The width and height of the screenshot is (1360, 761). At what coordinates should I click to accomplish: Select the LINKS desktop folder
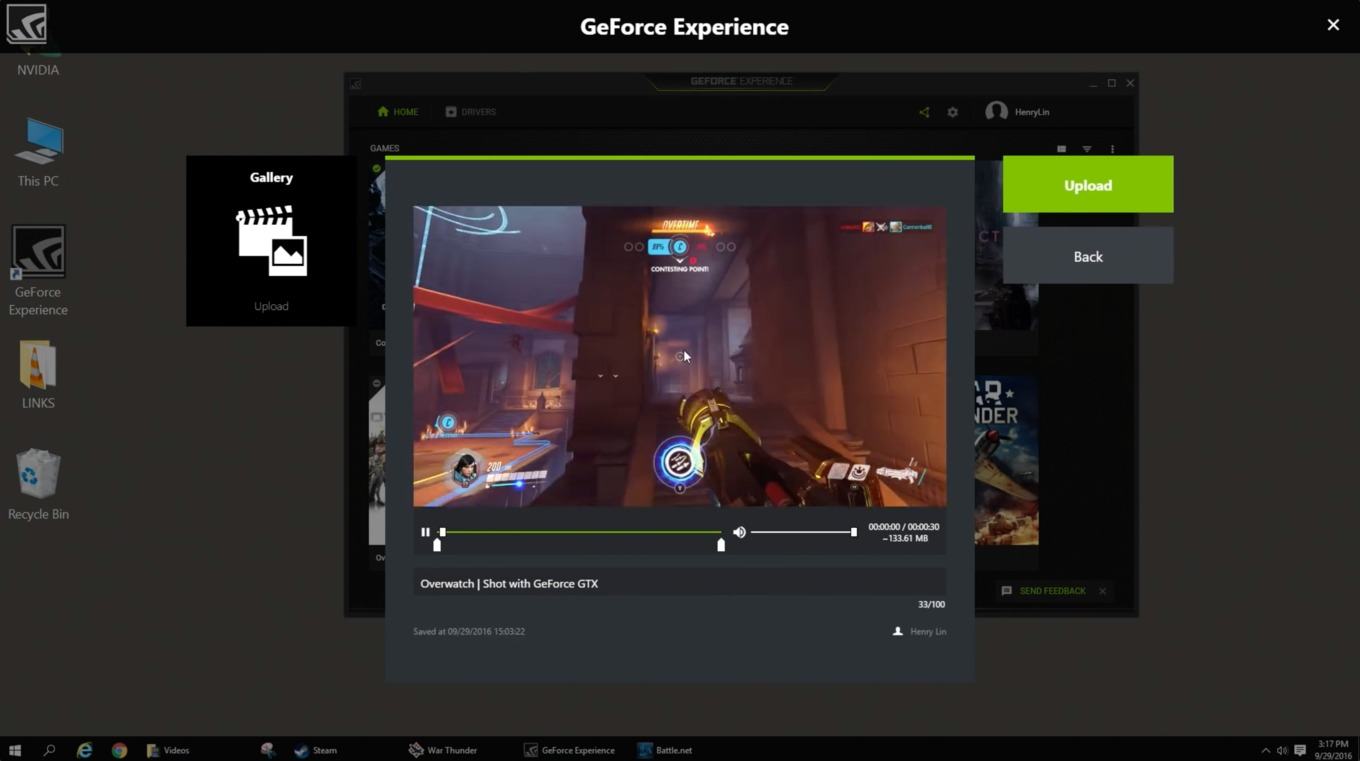(38, 375)
